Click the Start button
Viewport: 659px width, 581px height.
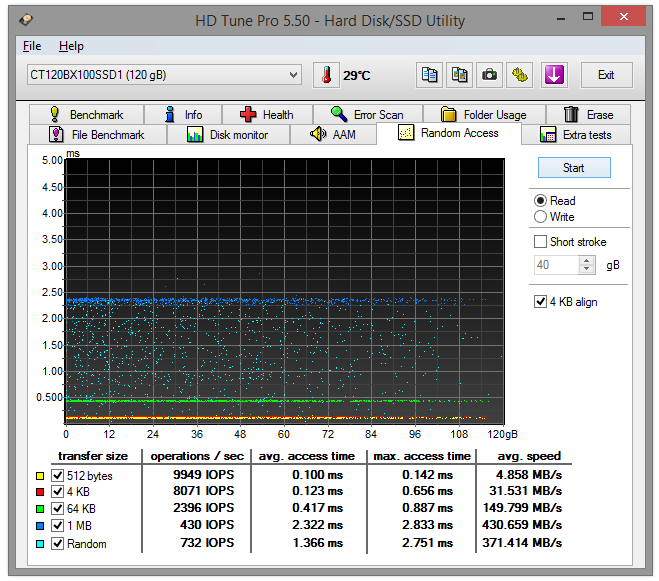click(x=574, y=168)
